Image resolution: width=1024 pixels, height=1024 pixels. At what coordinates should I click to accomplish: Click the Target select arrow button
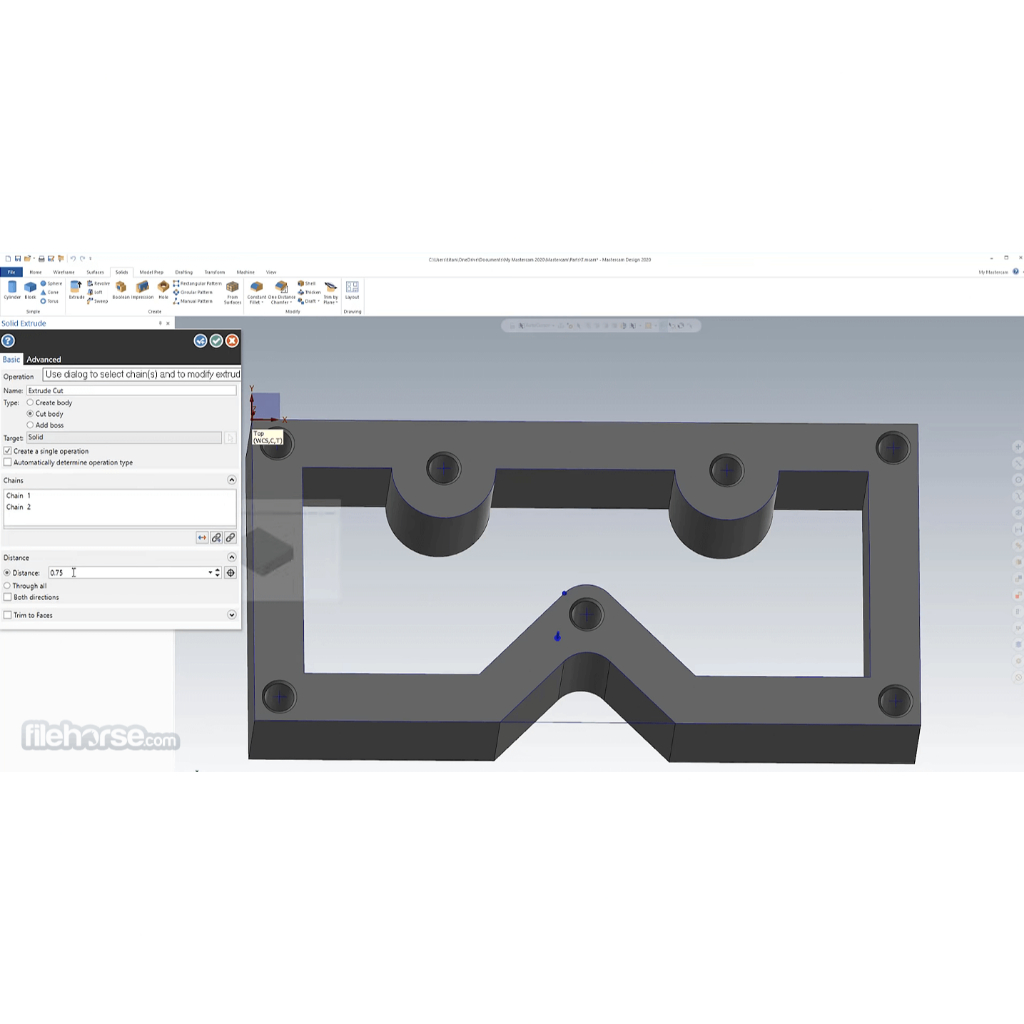click(x=231, y=438)
